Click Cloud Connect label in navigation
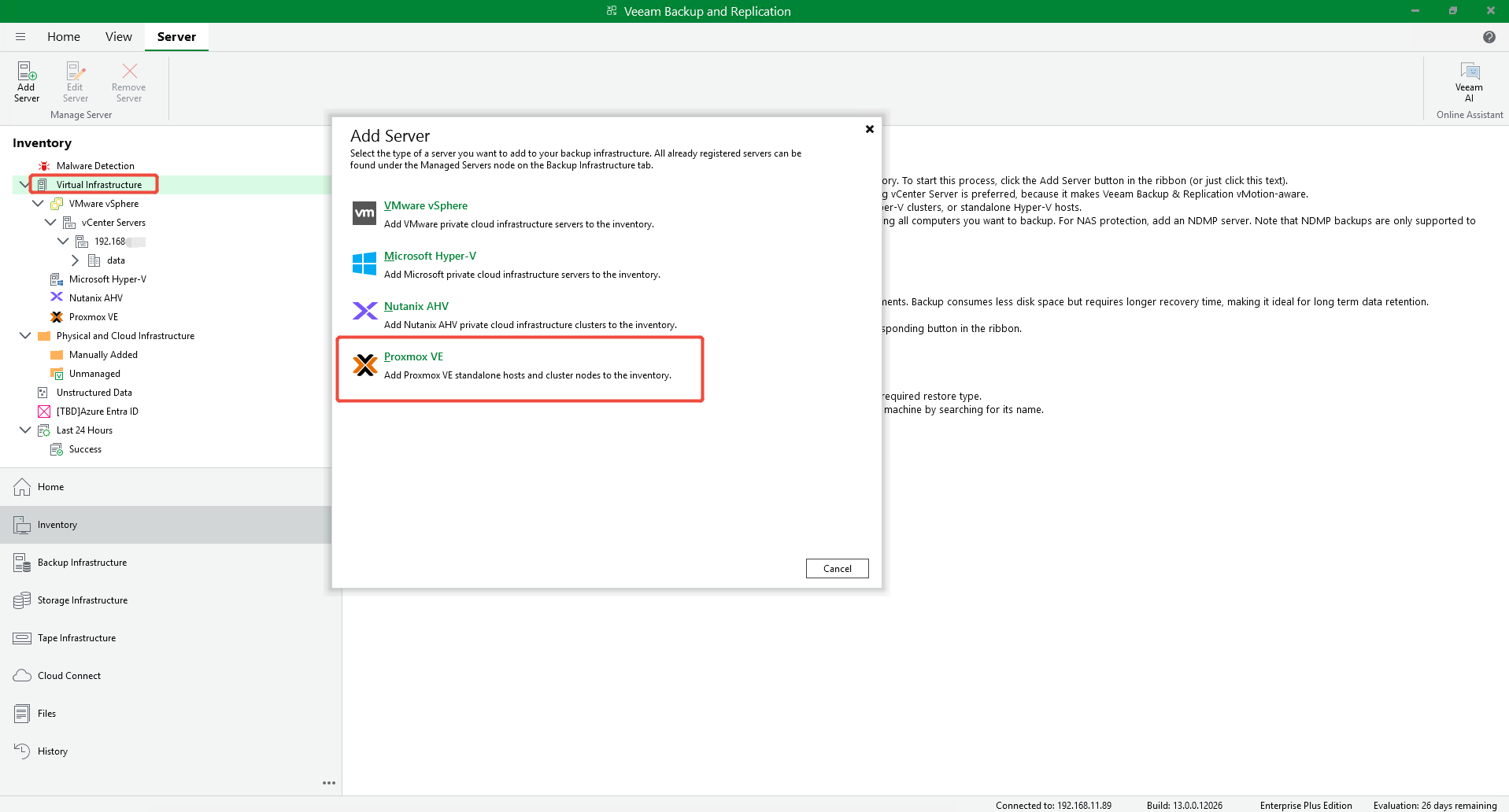Screen dimensions: 1509x812 point(69,676)
